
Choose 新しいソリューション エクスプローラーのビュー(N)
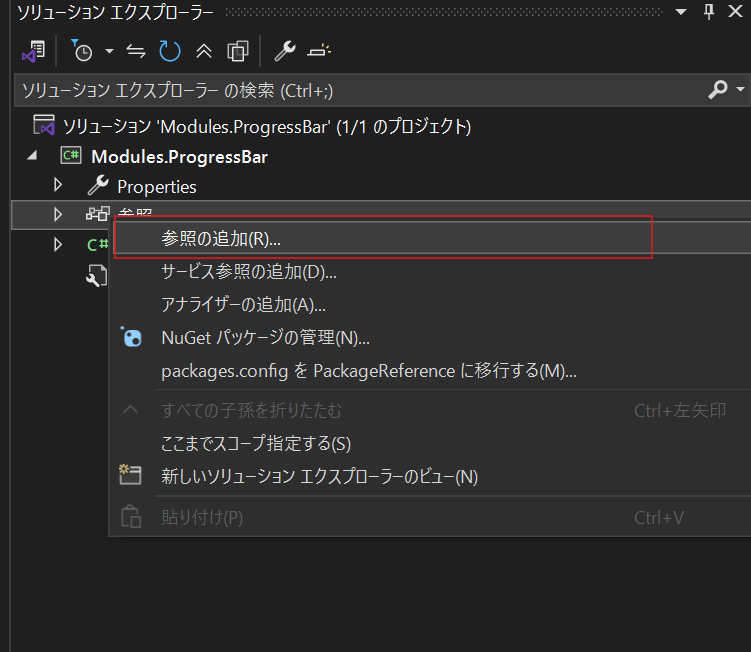[431, 477]
